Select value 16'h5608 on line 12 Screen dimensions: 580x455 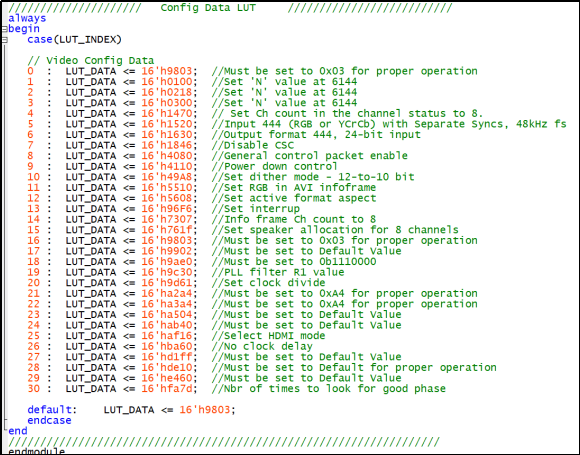(x=167, y=198)
